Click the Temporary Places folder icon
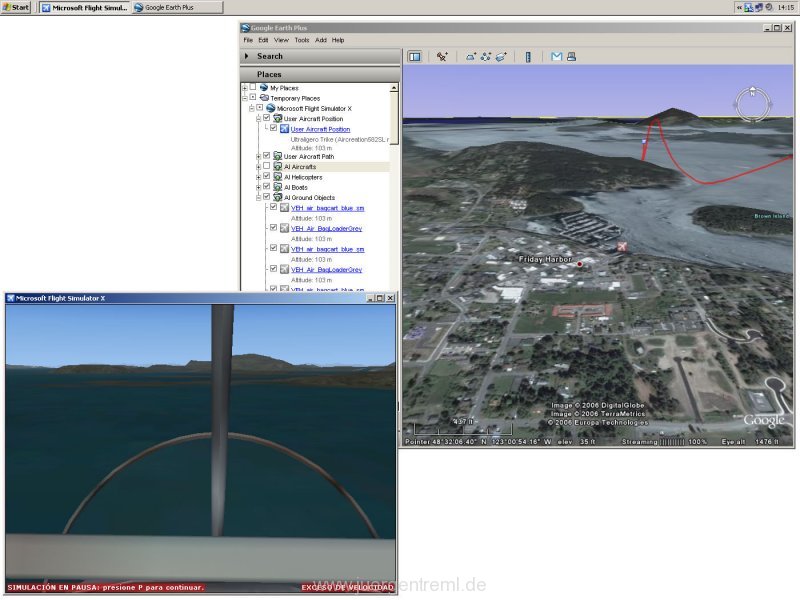This screenshot has height=600, width=800. (264, 98)
